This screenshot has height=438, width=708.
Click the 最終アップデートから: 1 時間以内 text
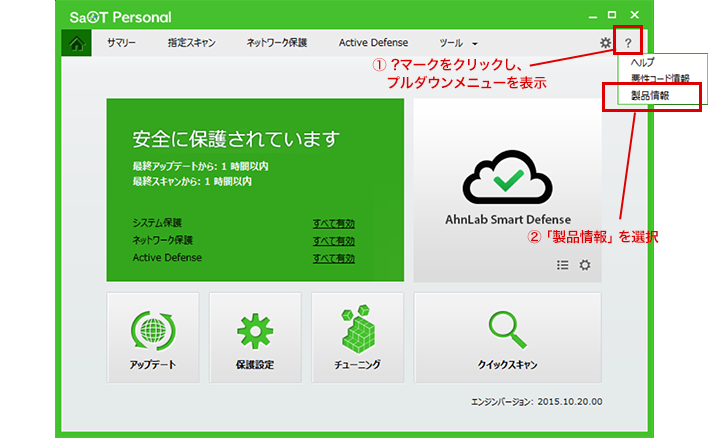point(200,166)
